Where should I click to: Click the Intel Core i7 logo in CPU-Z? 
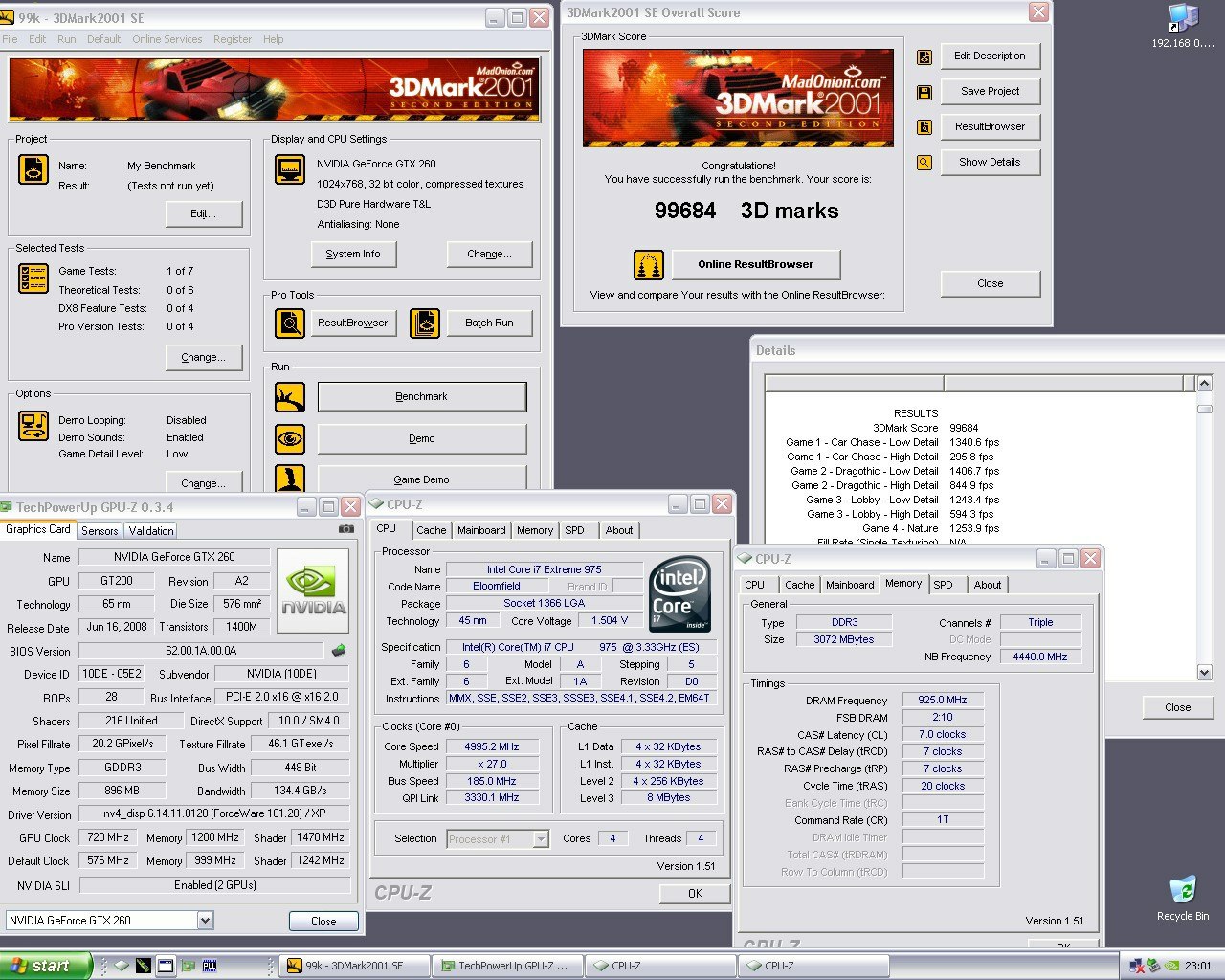680,592
